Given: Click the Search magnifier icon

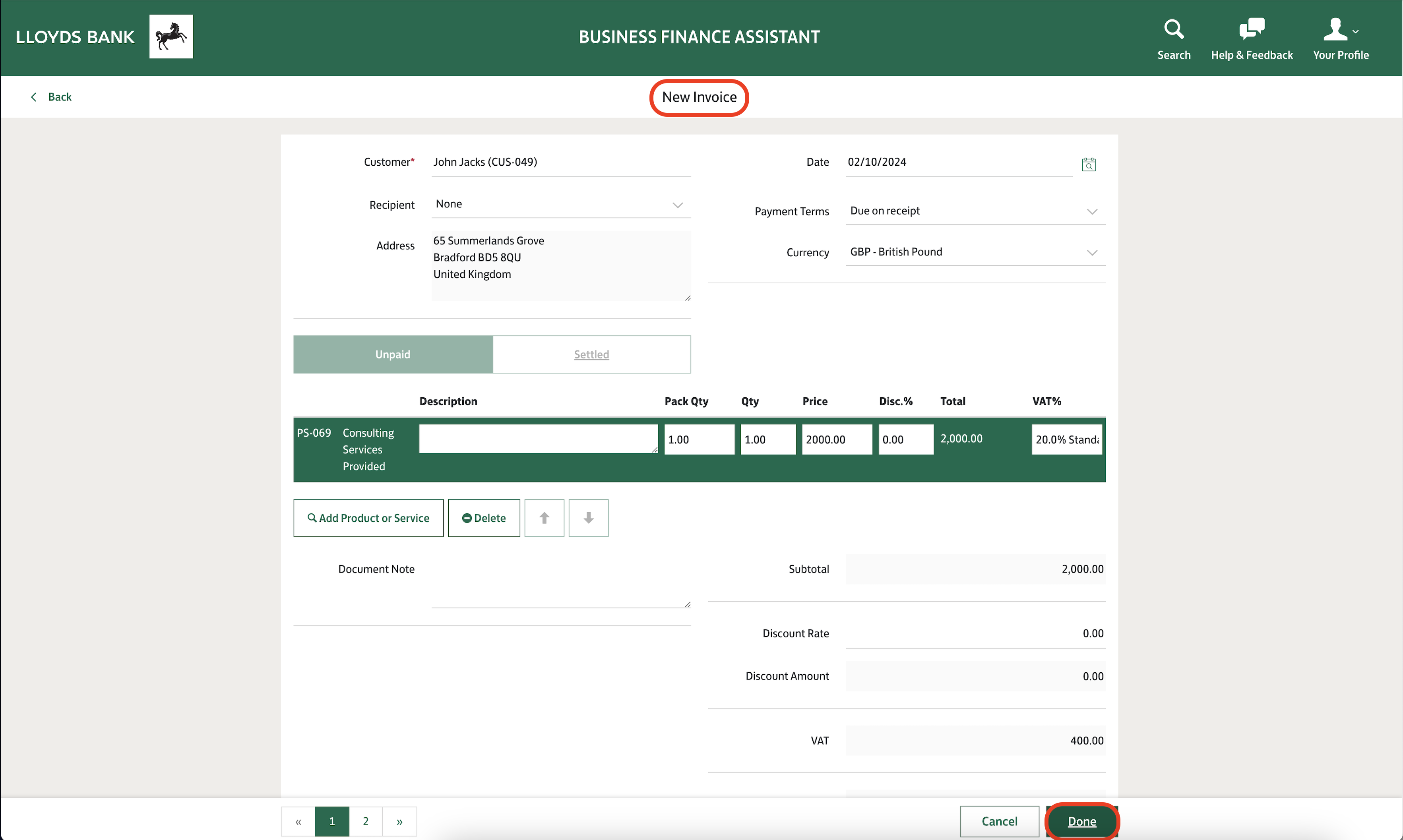Looking at the screenshot, I should [x=1173, y=29].
